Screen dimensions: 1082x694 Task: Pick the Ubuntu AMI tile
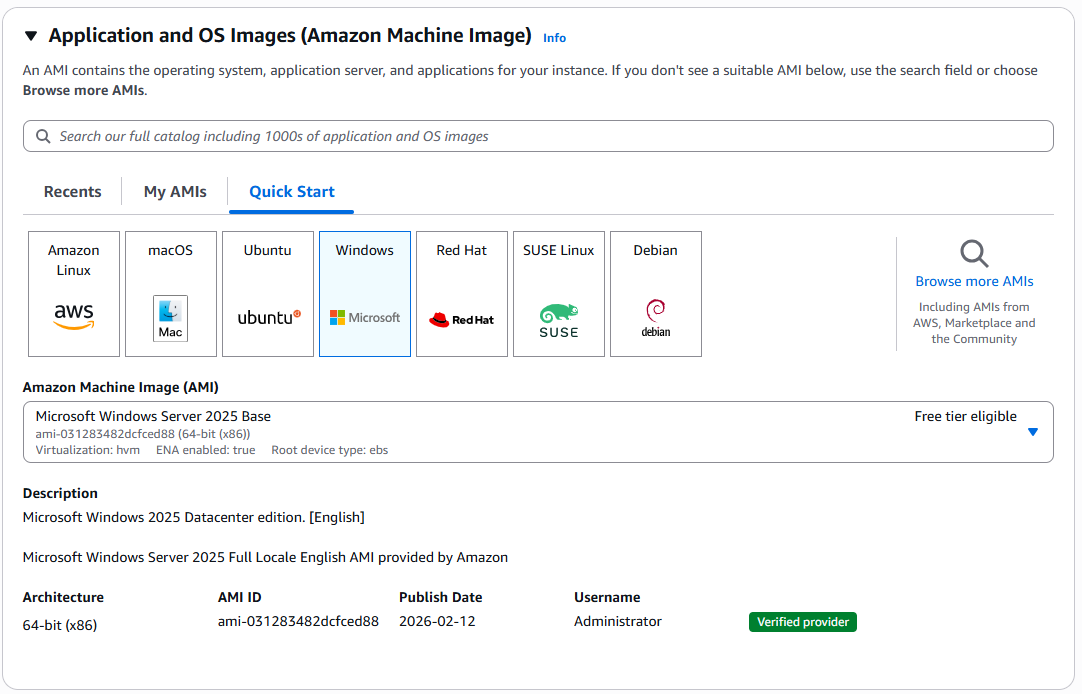pyautogui.click(x=268, y=294)
